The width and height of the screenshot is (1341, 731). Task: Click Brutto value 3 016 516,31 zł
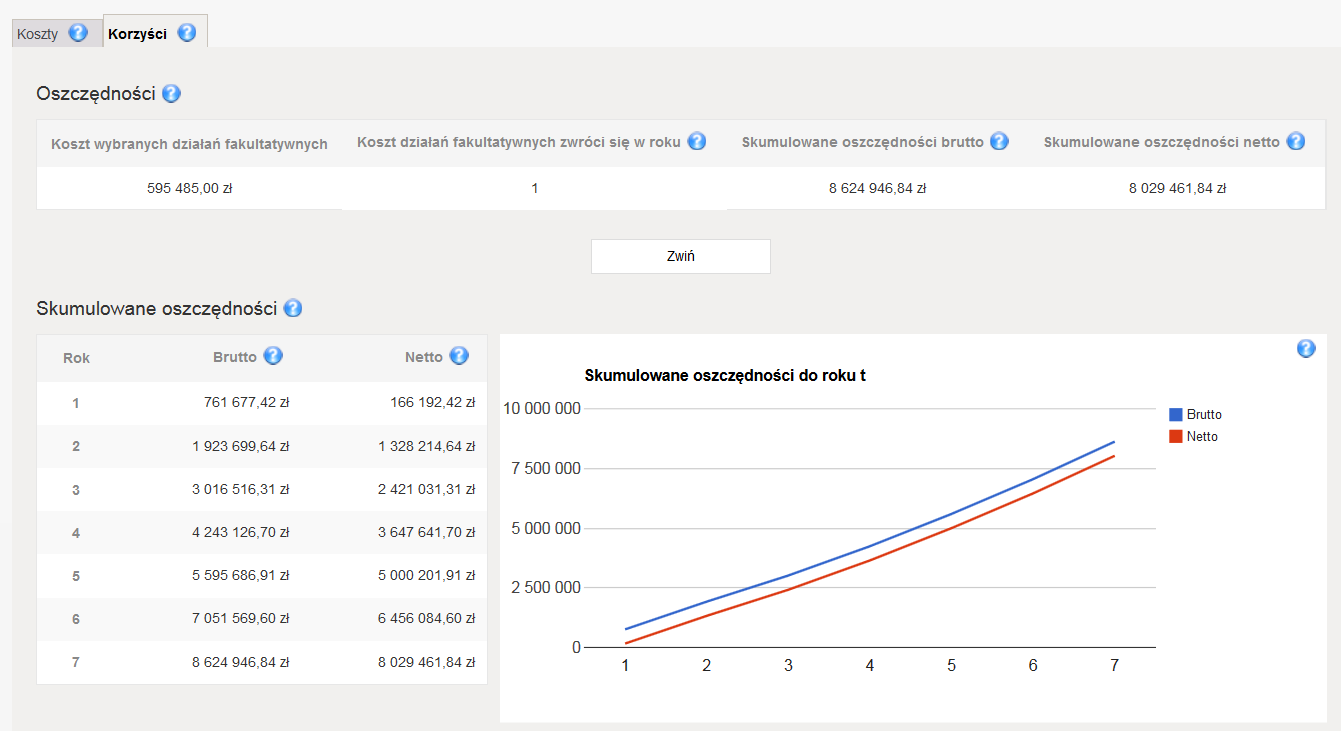[241, 489]
